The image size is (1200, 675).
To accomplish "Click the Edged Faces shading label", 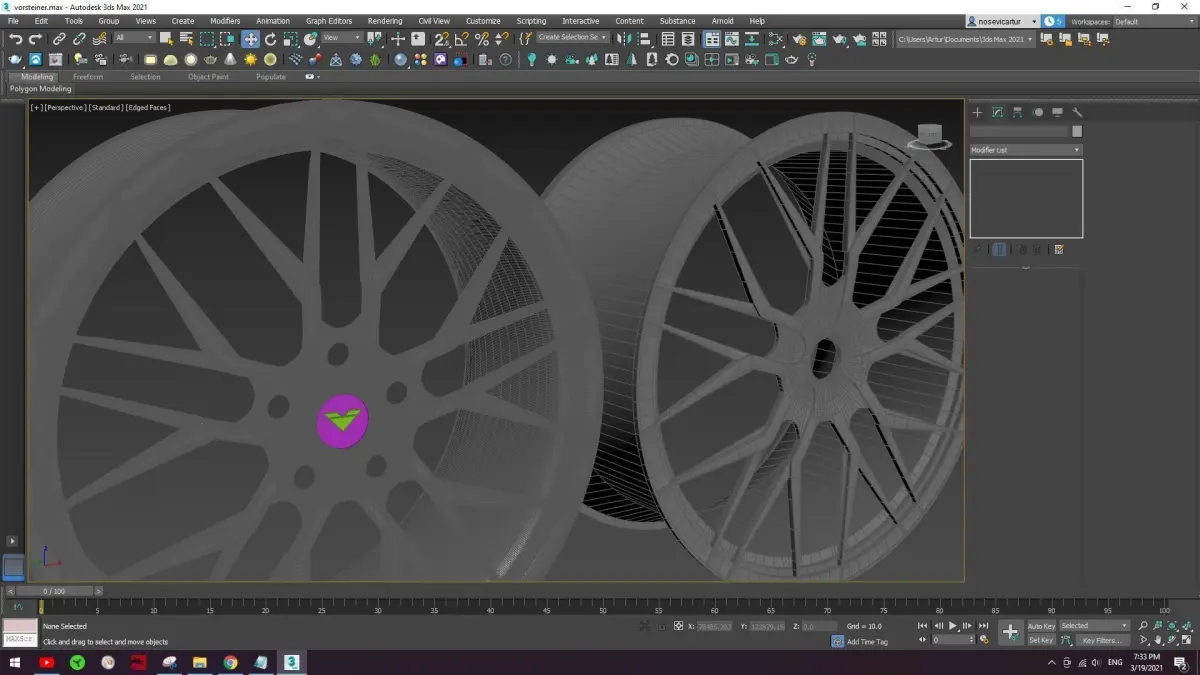I will (148, 107).
